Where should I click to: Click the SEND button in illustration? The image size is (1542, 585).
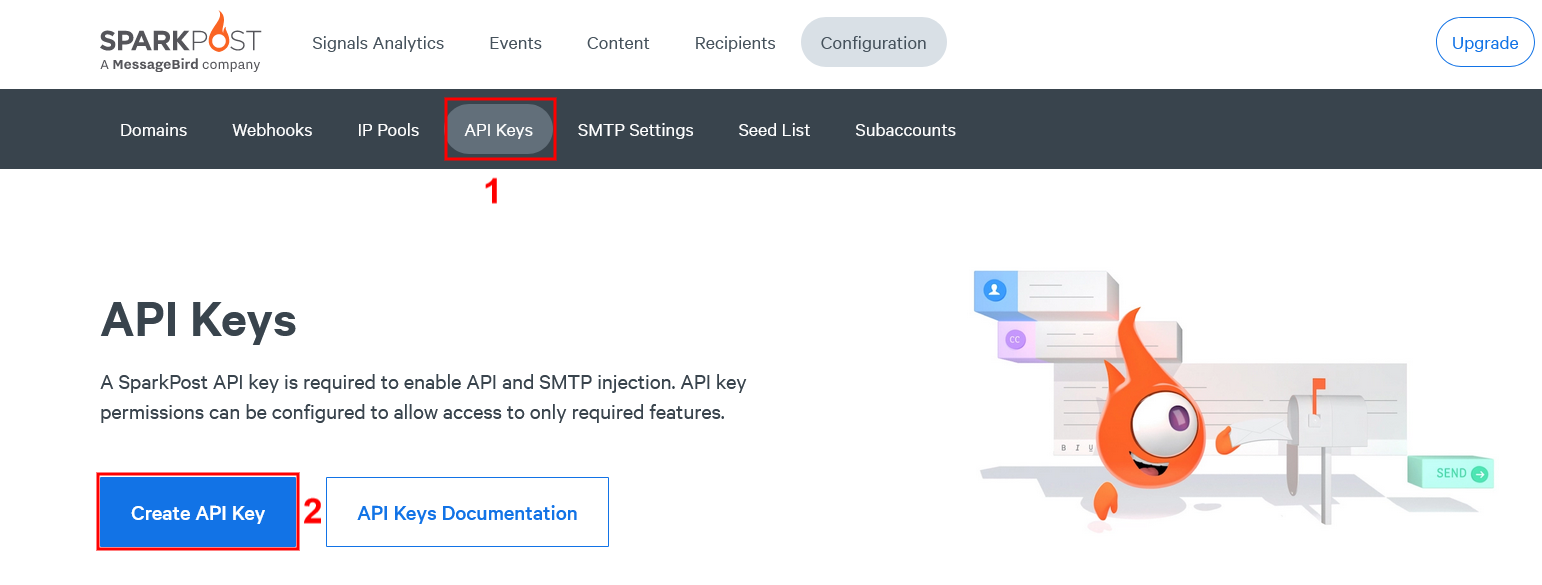(1451, 473)
